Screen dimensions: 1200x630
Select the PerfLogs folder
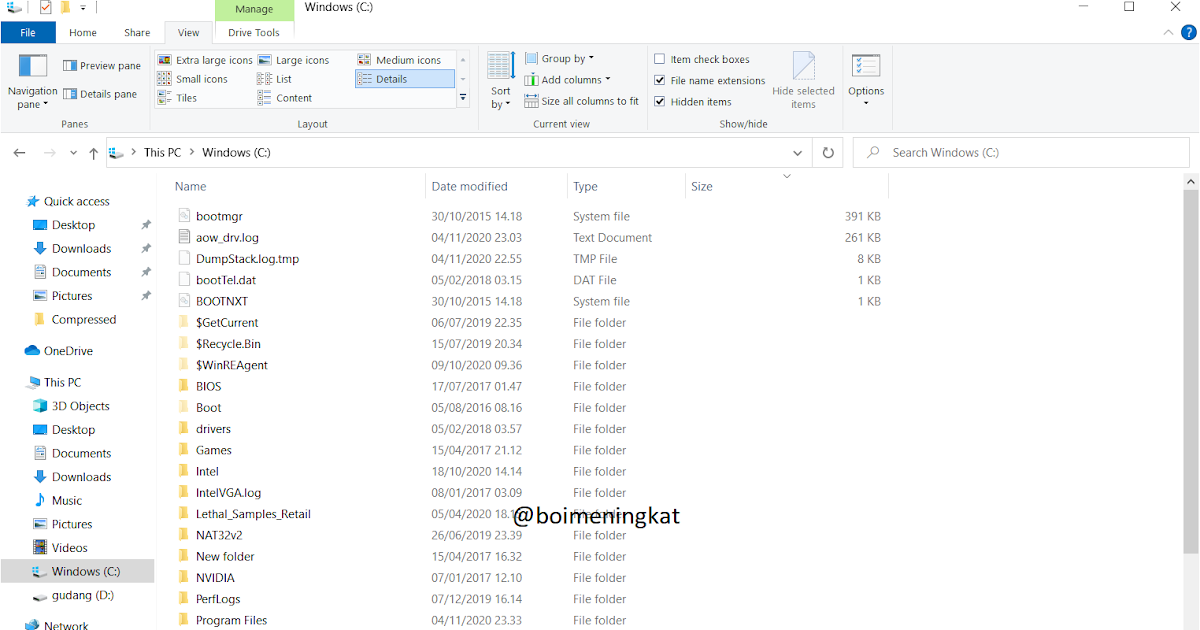click(x=218, y=599)
